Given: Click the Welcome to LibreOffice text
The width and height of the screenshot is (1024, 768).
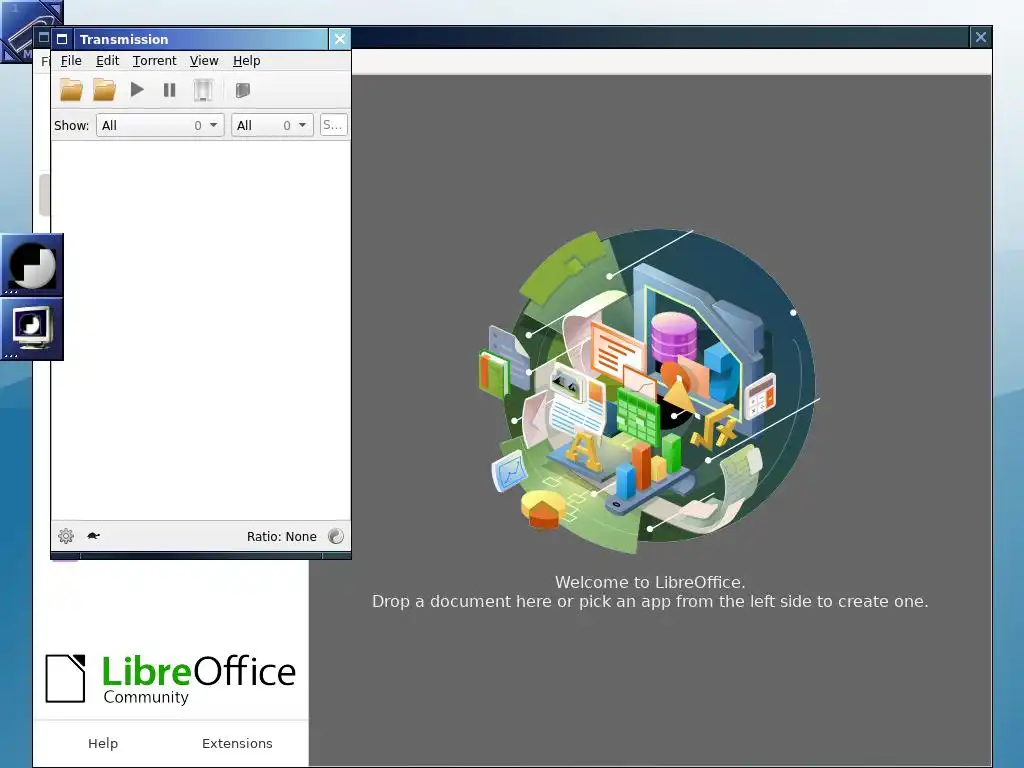Looking at the screenshot, I should [650, 582].
